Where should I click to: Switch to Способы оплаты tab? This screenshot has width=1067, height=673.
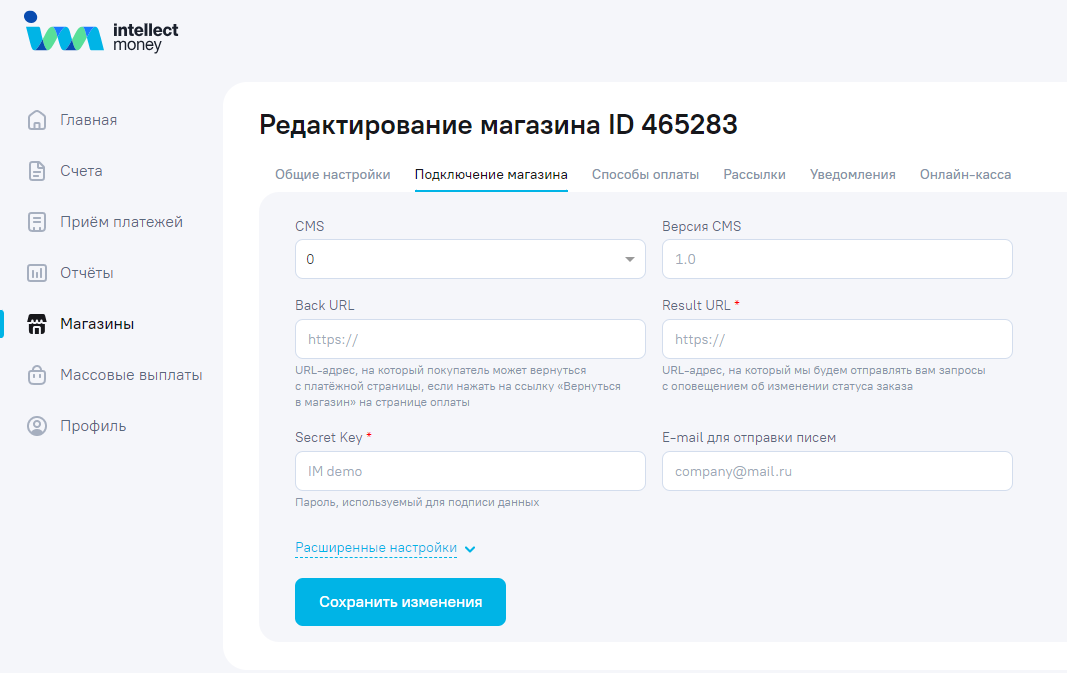(645, 174)
